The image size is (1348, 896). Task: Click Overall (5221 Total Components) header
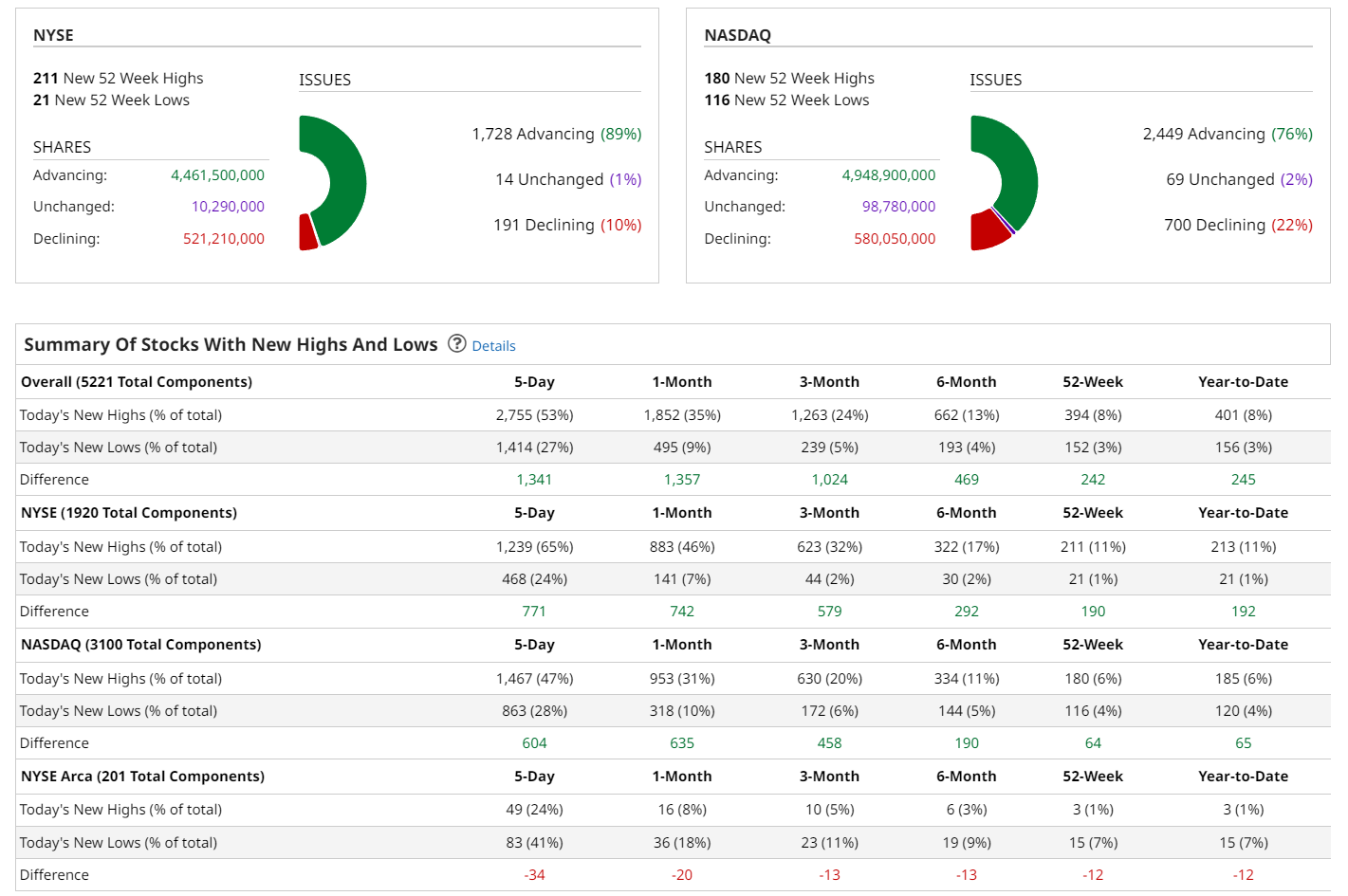[137, 382]
